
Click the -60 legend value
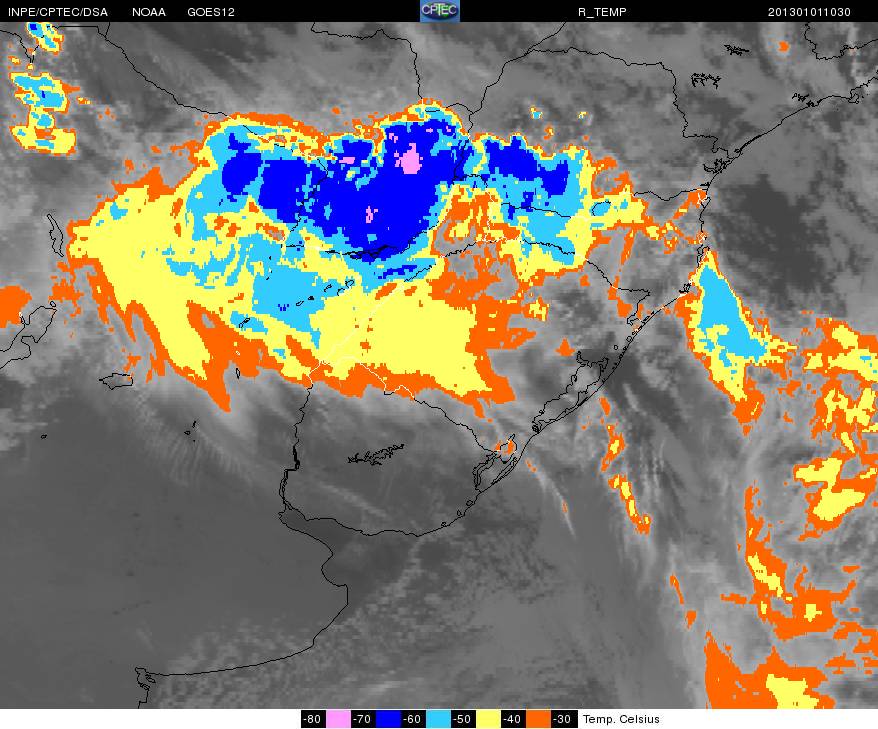tap(413, 719)
